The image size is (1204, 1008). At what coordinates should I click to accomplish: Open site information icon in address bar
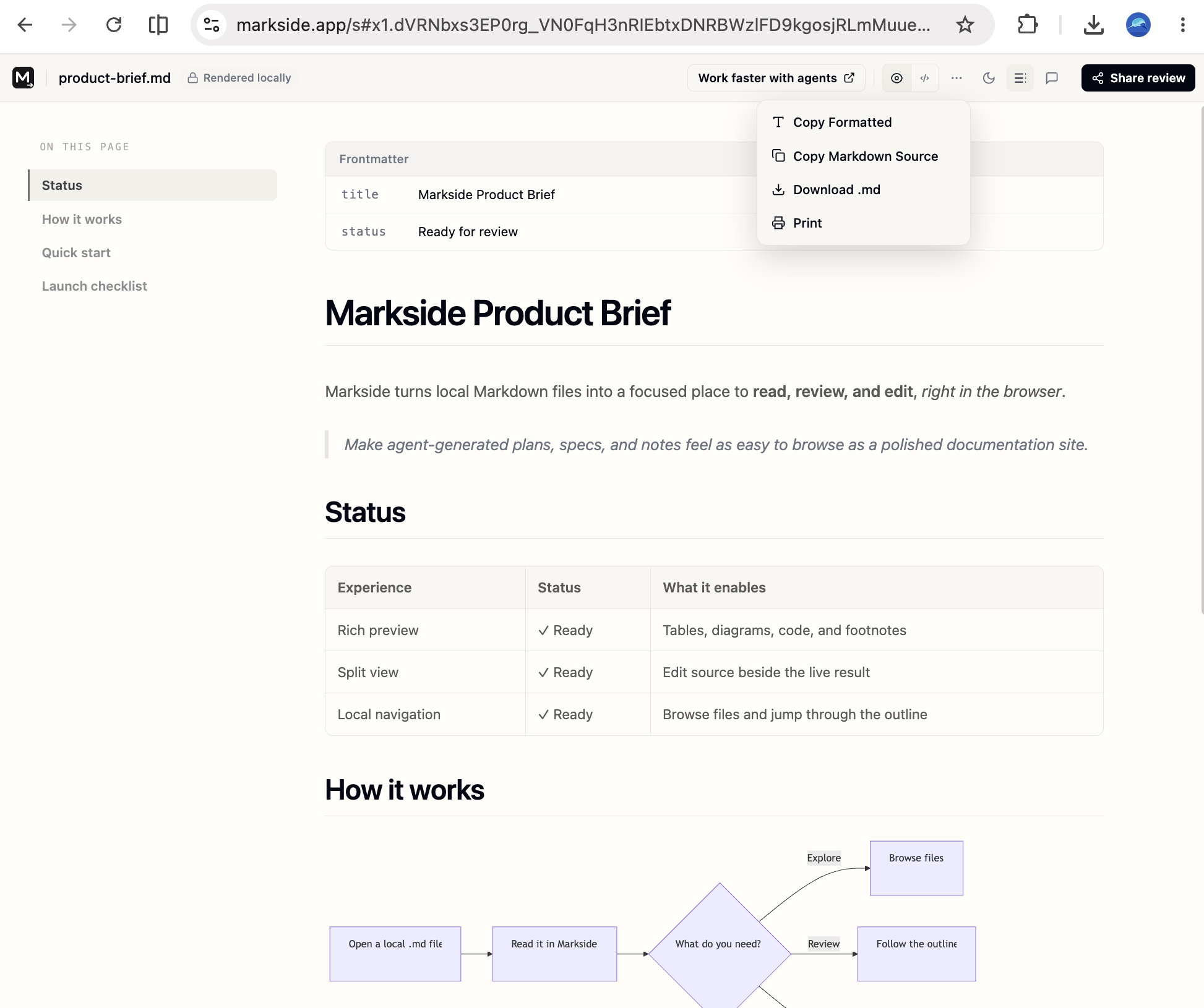click(212, 25)
